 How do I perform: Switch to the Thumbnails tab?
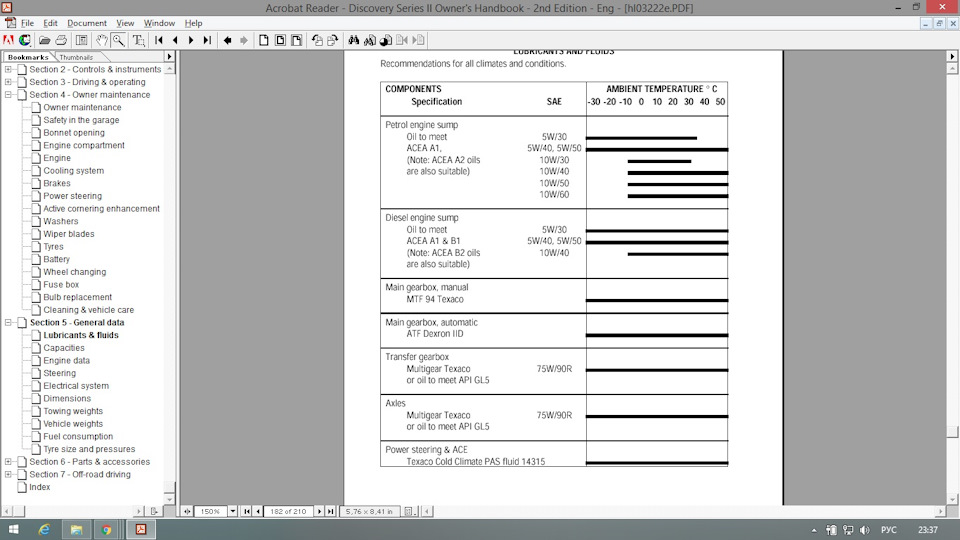coord(76,57)
